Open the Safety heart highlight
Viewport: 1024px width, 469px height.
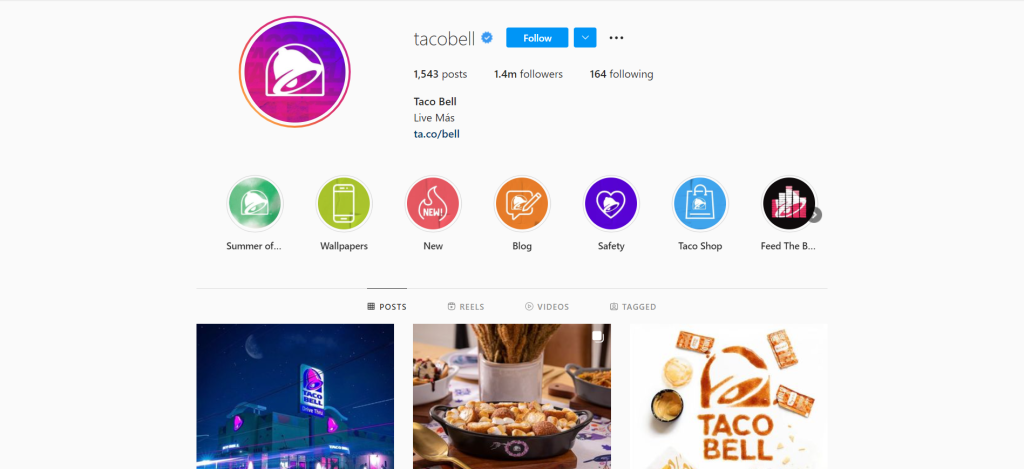point(611,203)
